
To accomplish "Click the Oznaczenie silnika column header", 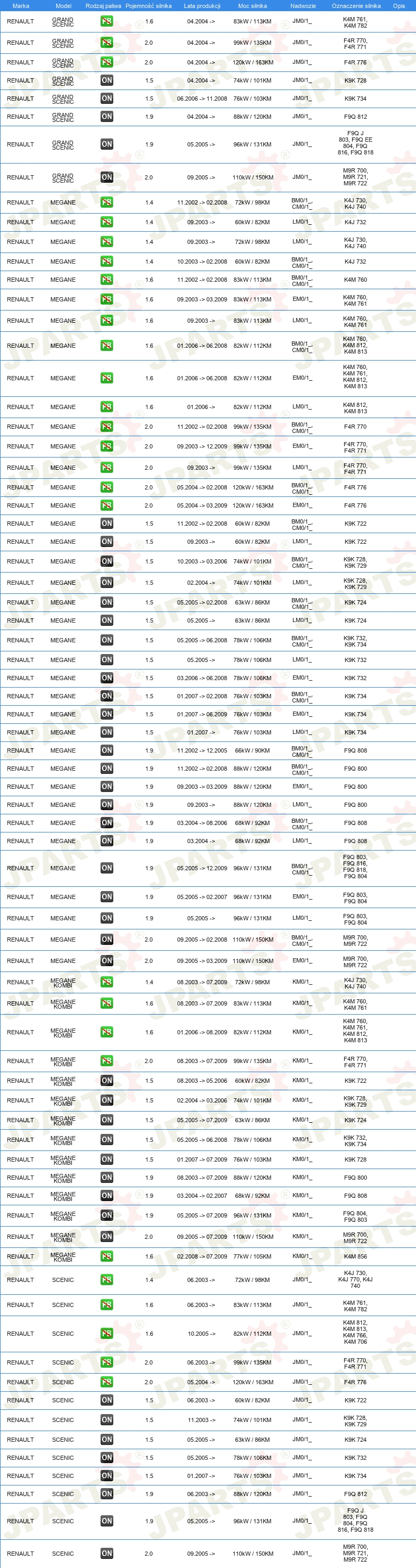I will coord(356,5).
